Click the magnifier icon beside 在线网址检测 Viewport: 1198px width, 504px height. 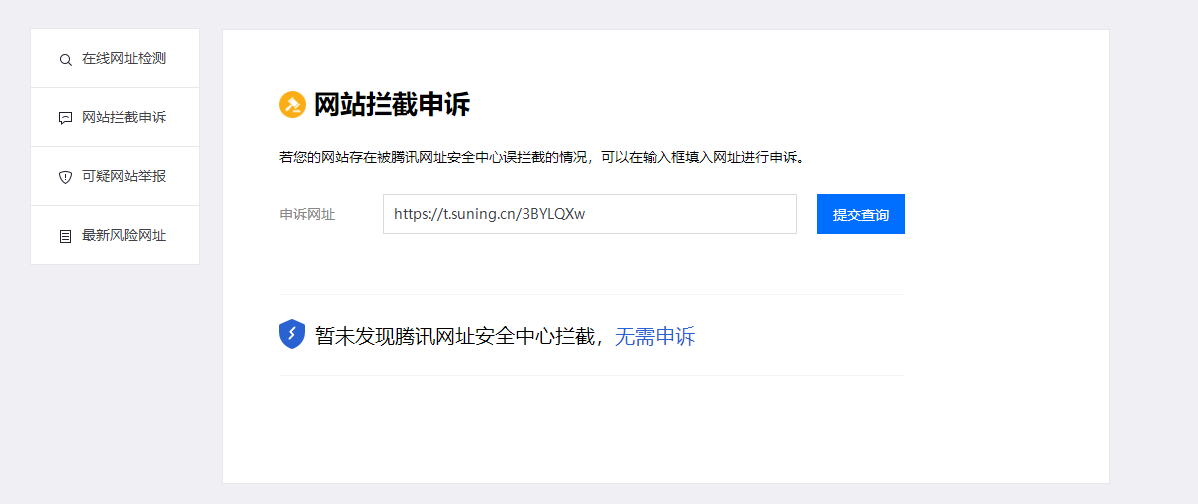(x=65, y=60)
